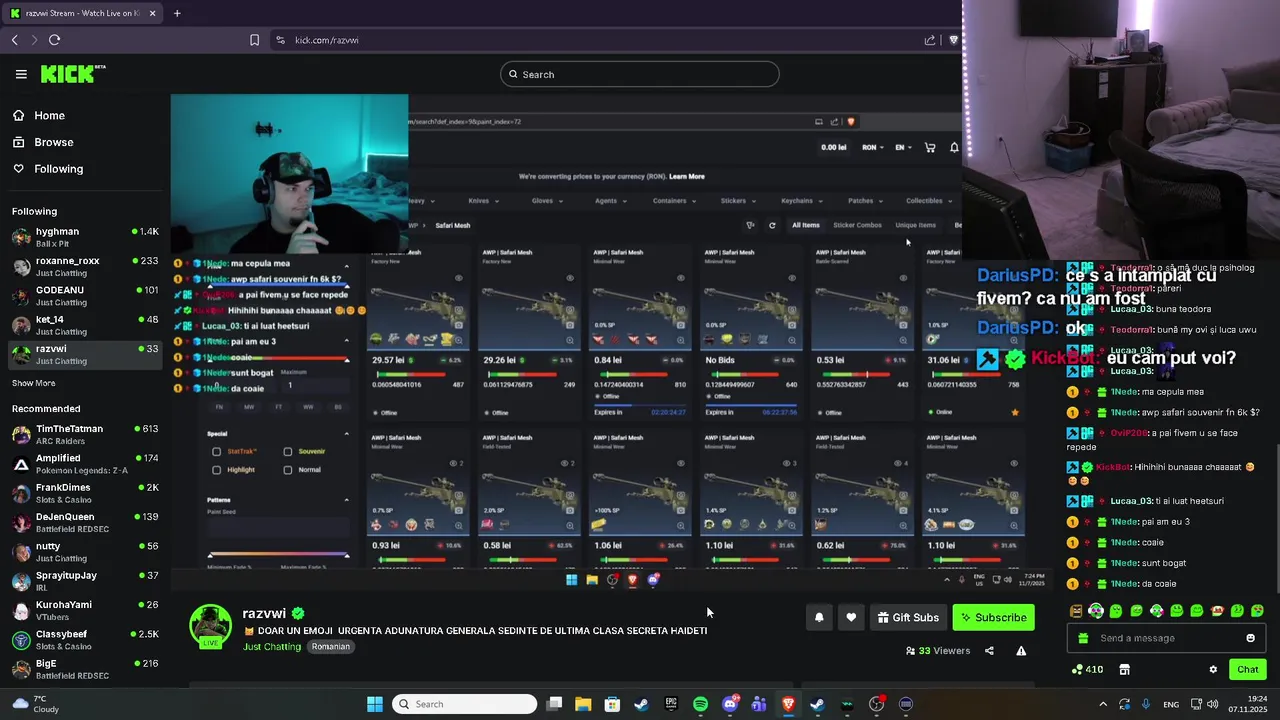The height and width of the screenshot is (720, 1280).
Task: Reload the page in the browser
Action: 54,40
